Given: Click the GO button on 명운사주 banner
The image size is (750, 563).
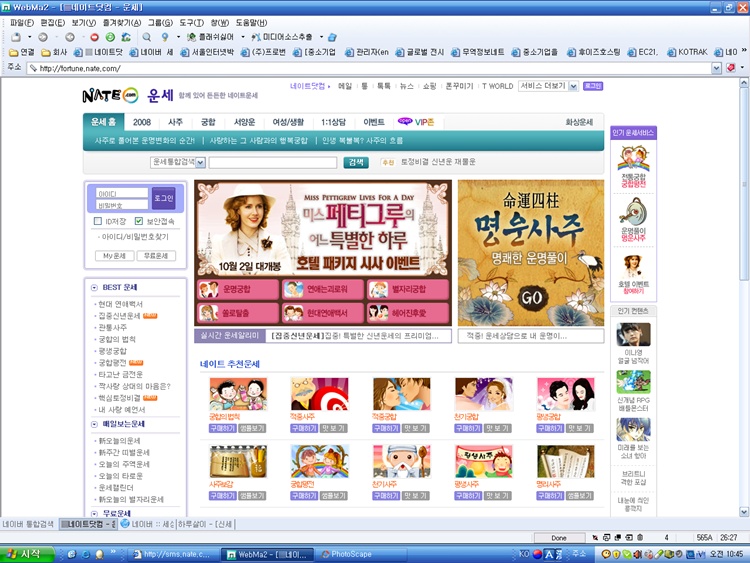Looking at the screenshot, I should (x=531, y=298).
